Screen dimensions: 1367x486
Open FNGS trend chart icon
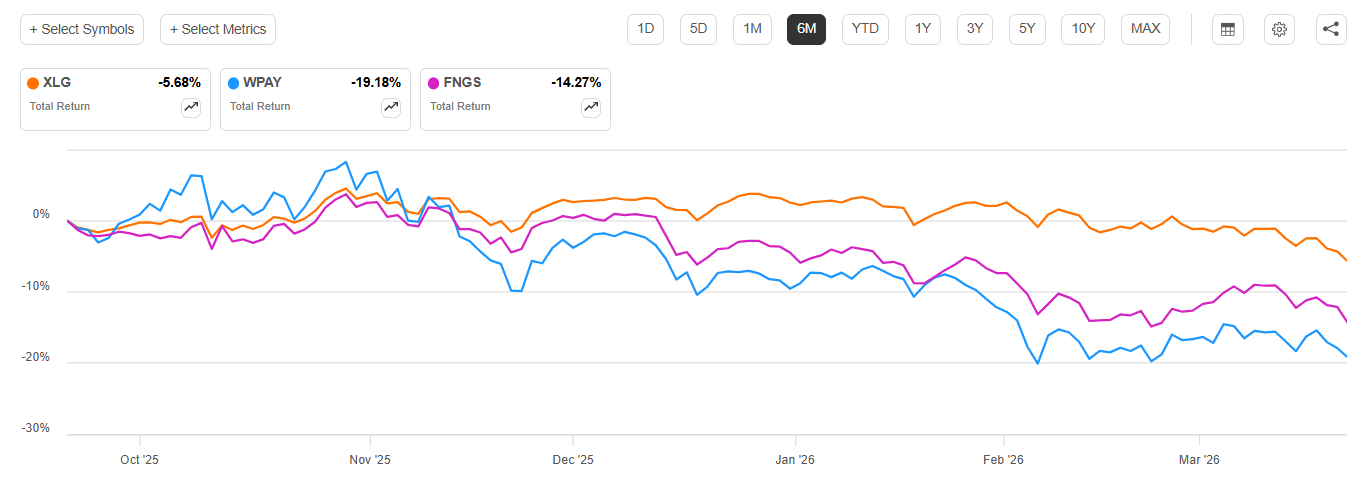pyautogui.click(x=591, y=107)
